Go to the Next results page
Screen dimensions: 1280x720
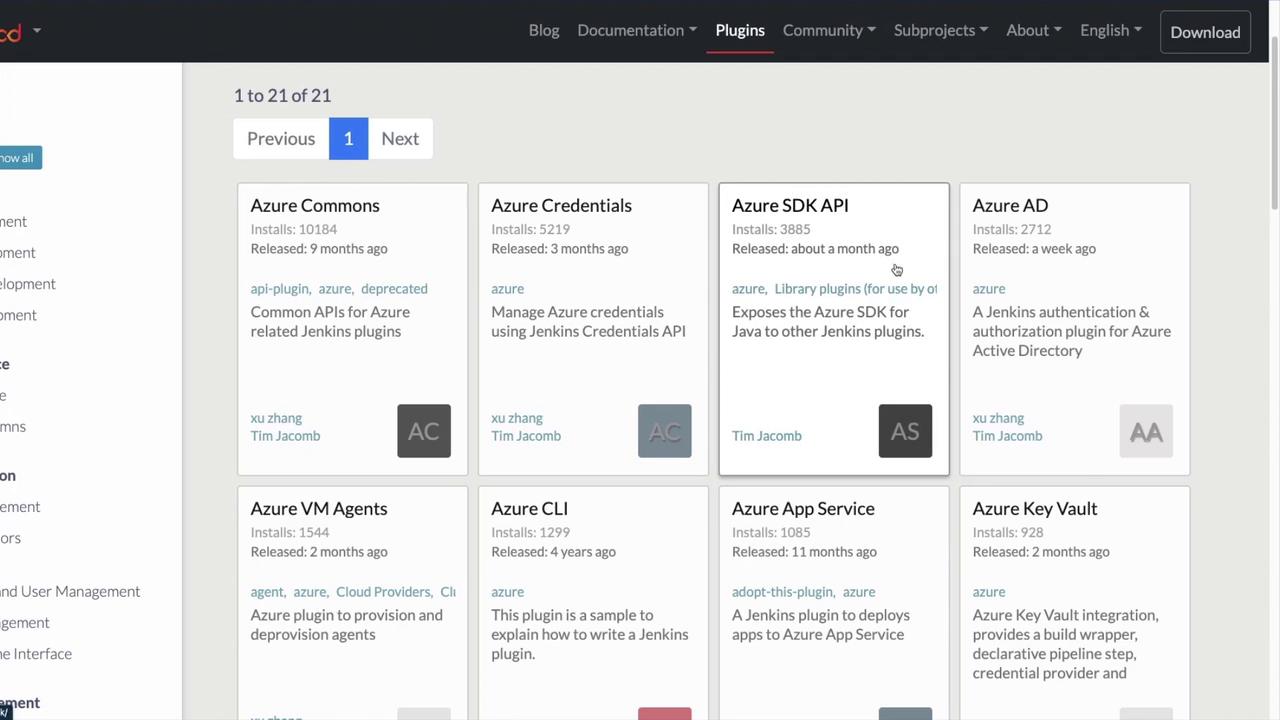[x=400, y=138]
